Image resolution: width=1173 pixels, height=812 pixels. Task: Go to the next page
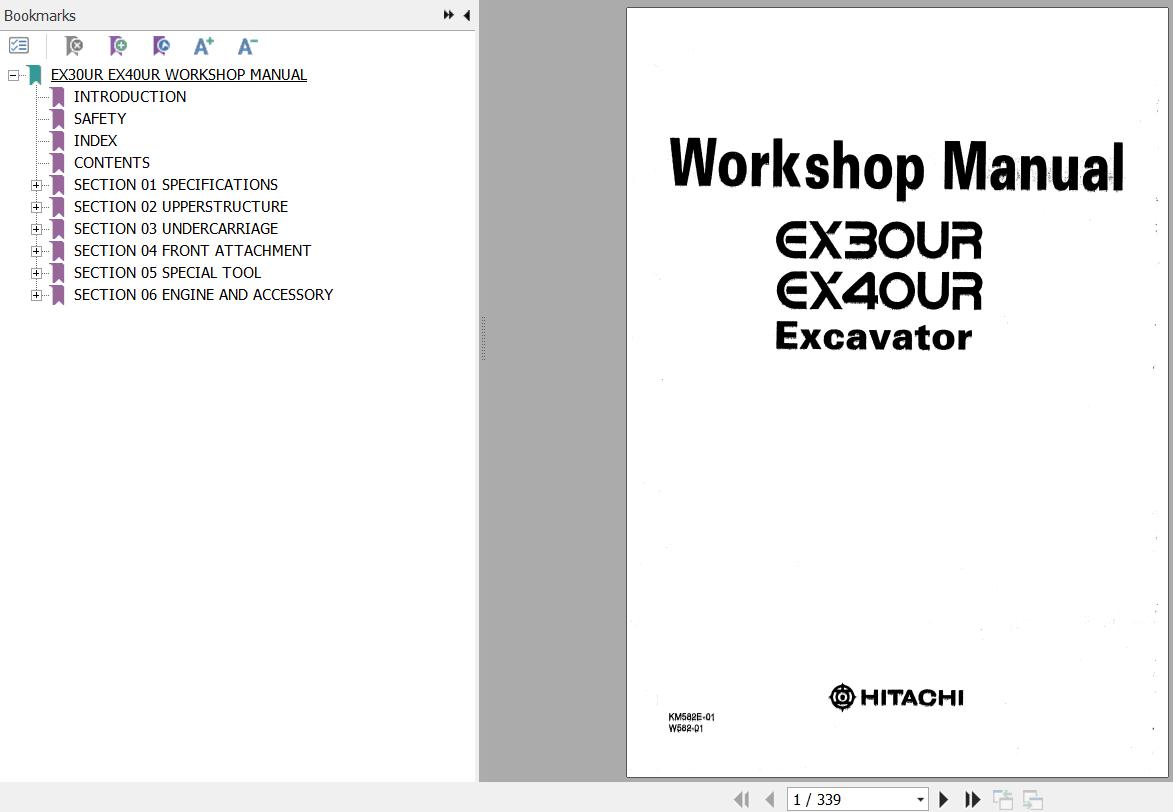(x=943, y=799)
